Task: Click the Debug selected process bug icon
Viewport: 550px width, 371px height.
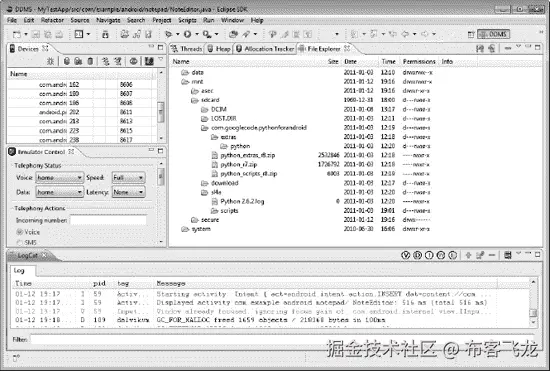Action: point(51,61)
